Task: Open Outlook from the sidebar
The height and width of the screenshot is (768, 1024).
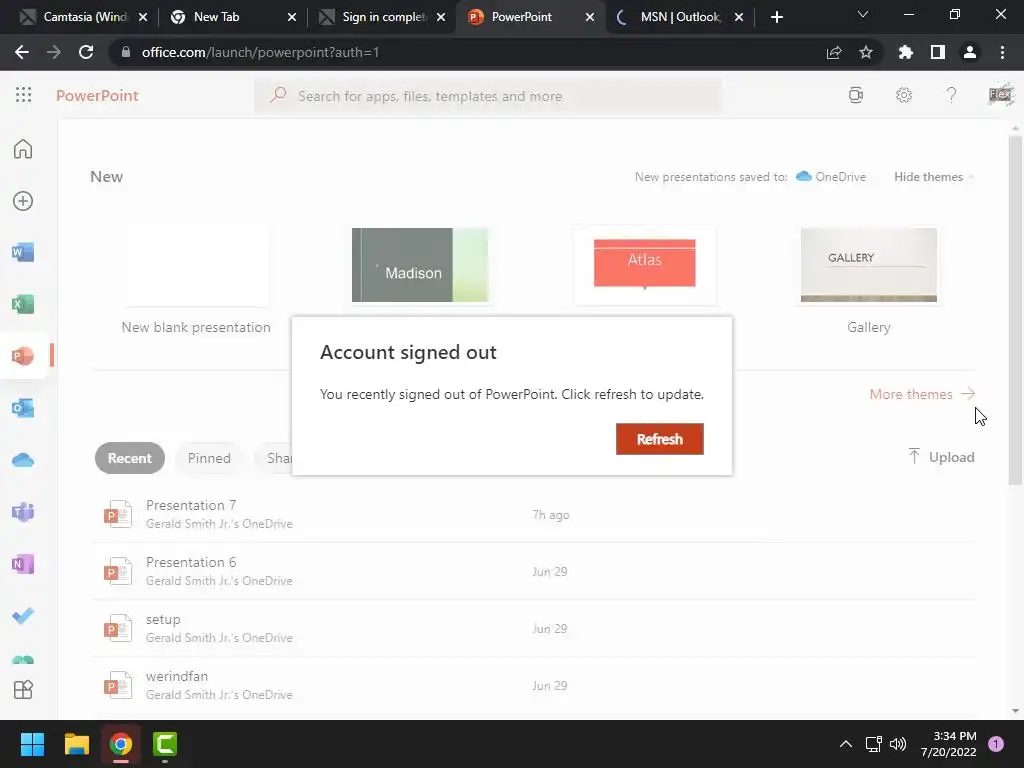Action: coord(23,408)
